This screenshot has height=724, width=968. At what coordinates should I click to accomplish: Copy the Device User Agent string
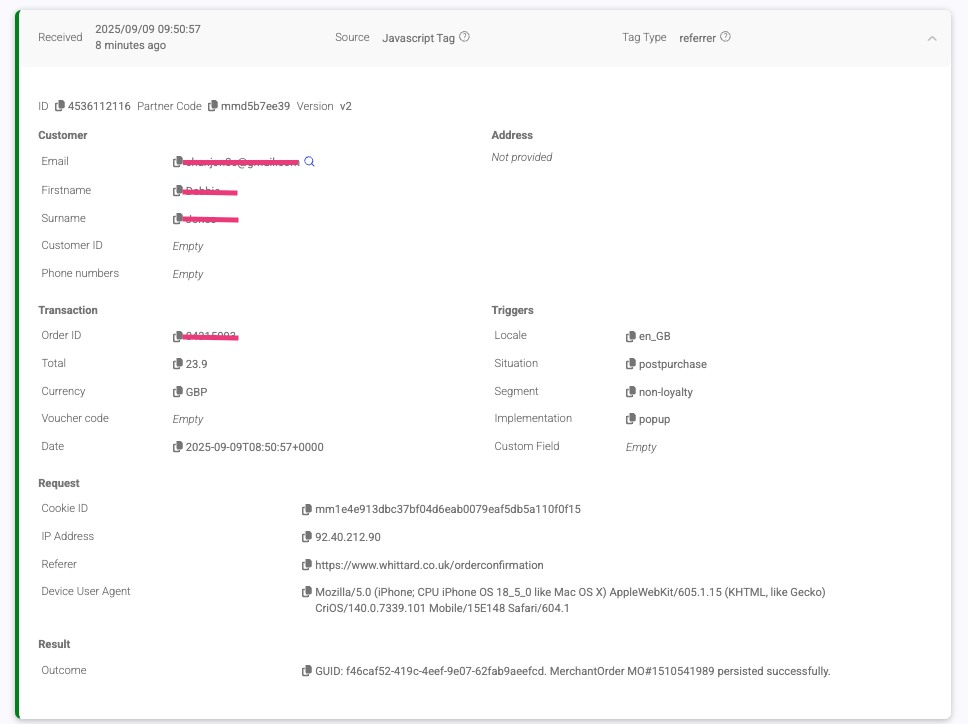click(x=307, y=592)
